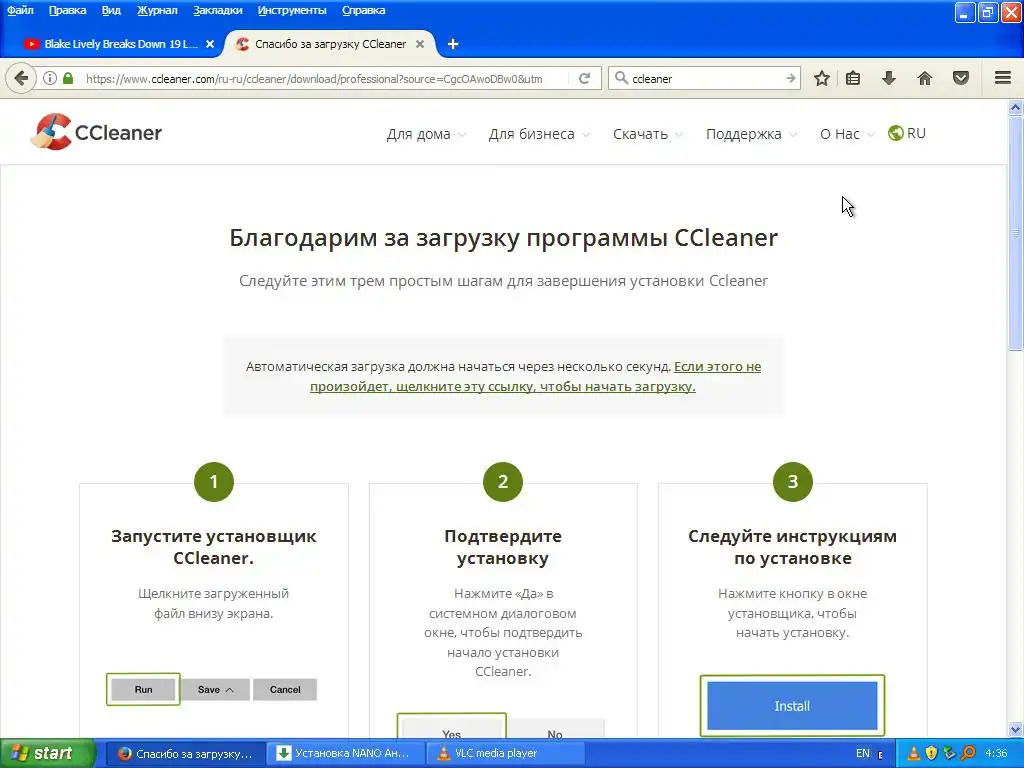1024x768 pixels.
Task: Bookmark this page with the star icon
Action: click(822, 78)
